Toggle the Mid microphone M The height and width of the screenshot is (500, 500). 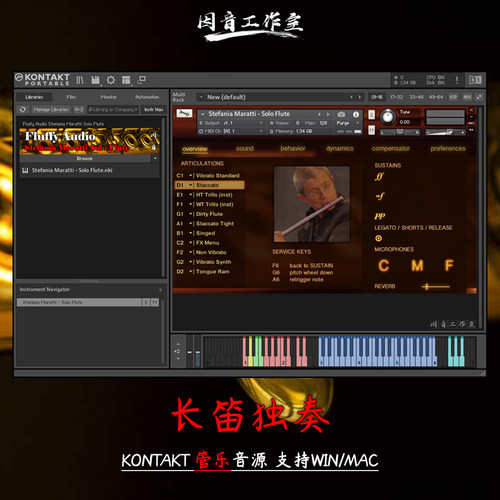pos(417,266)
